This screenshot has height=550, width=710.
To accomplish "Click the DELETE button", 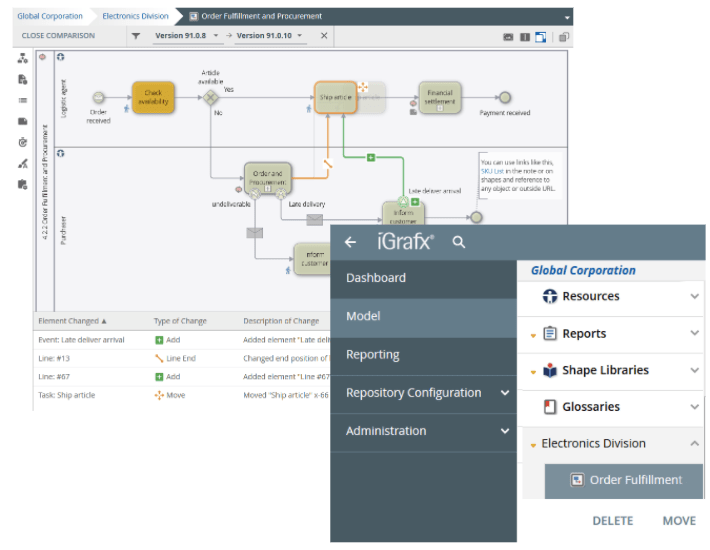I will coord(613,521).
